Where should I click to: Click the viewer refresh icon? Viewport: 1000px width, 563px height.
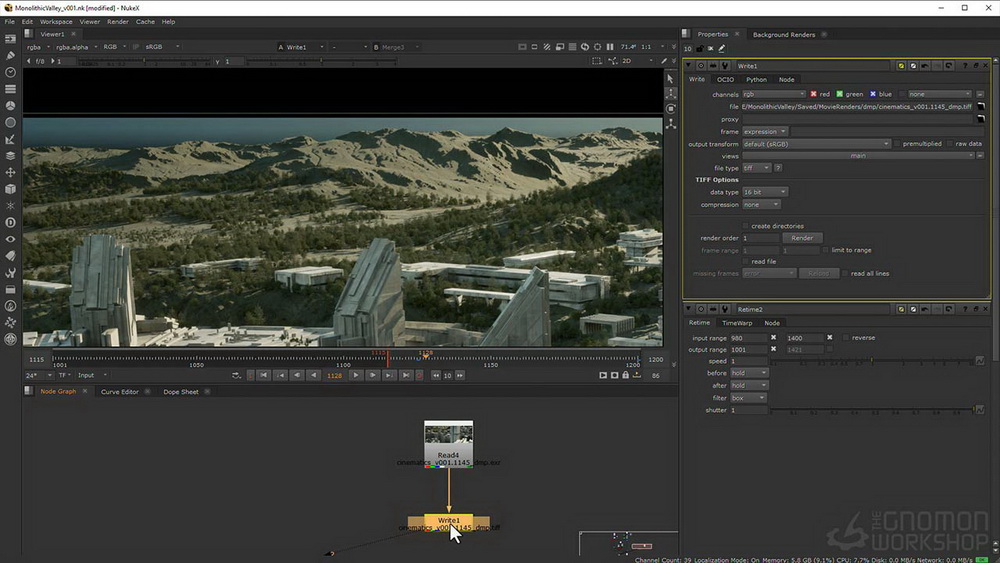click(x=584, y=47)
